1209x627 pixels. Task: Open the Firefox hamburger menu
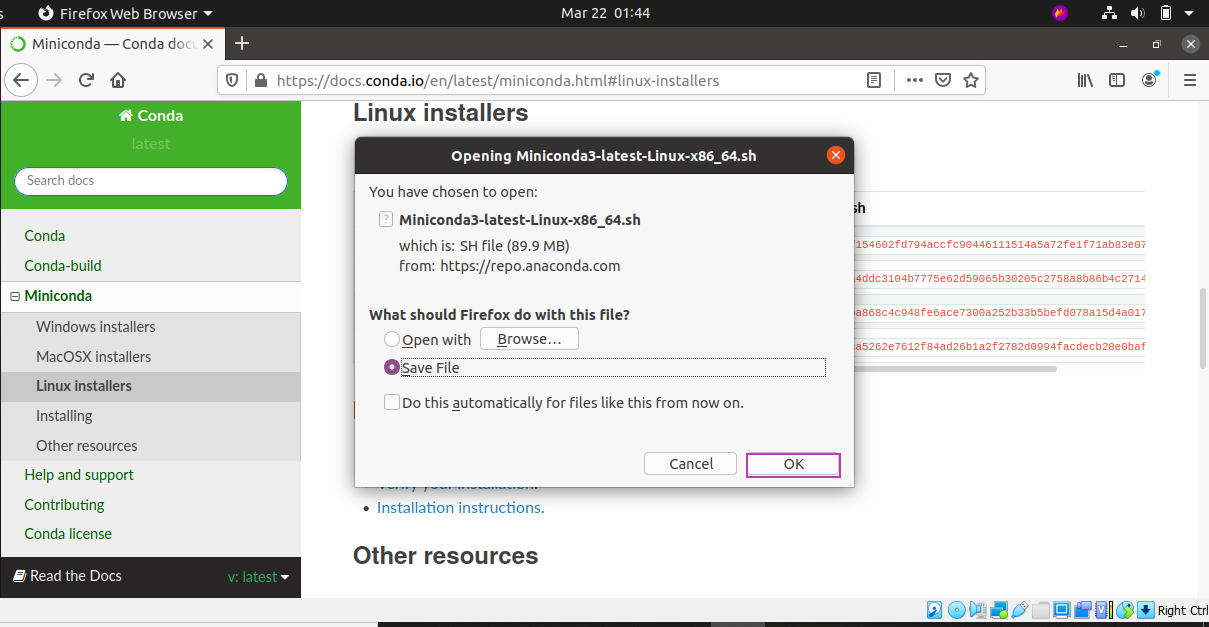(1189, 80)
